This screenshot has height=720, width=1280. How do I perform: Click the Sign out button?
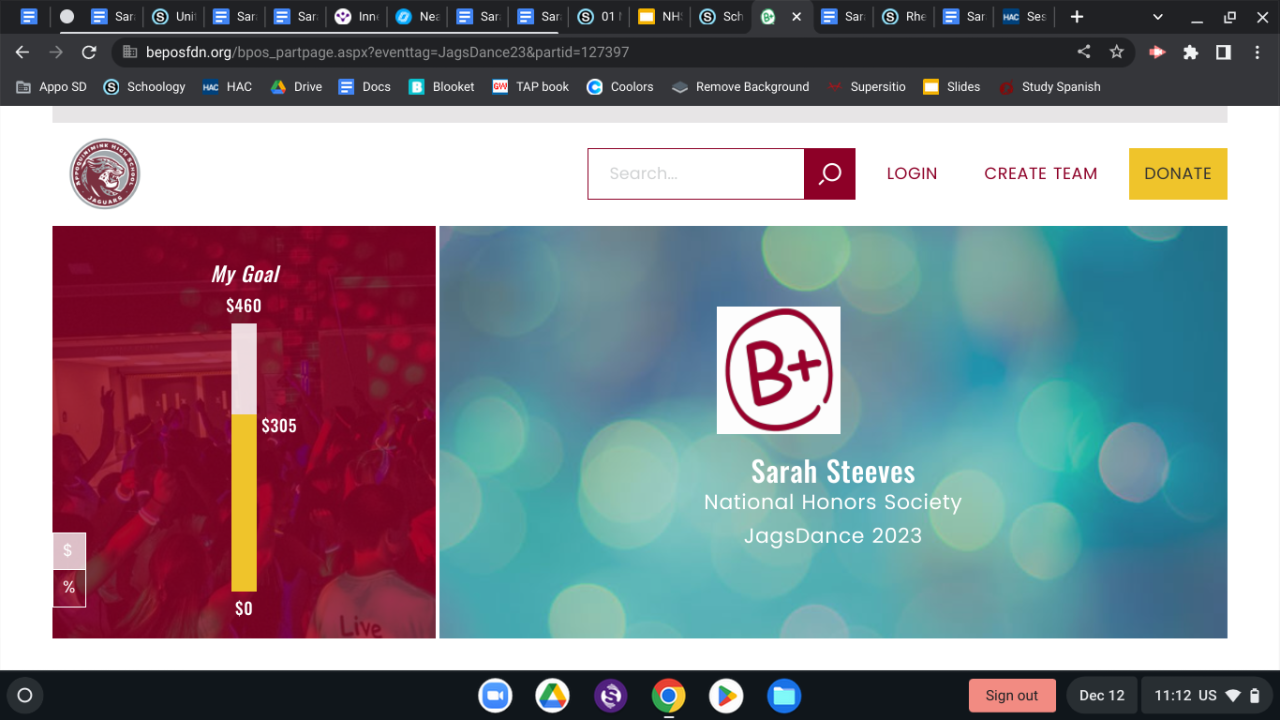click(1012, 696)
